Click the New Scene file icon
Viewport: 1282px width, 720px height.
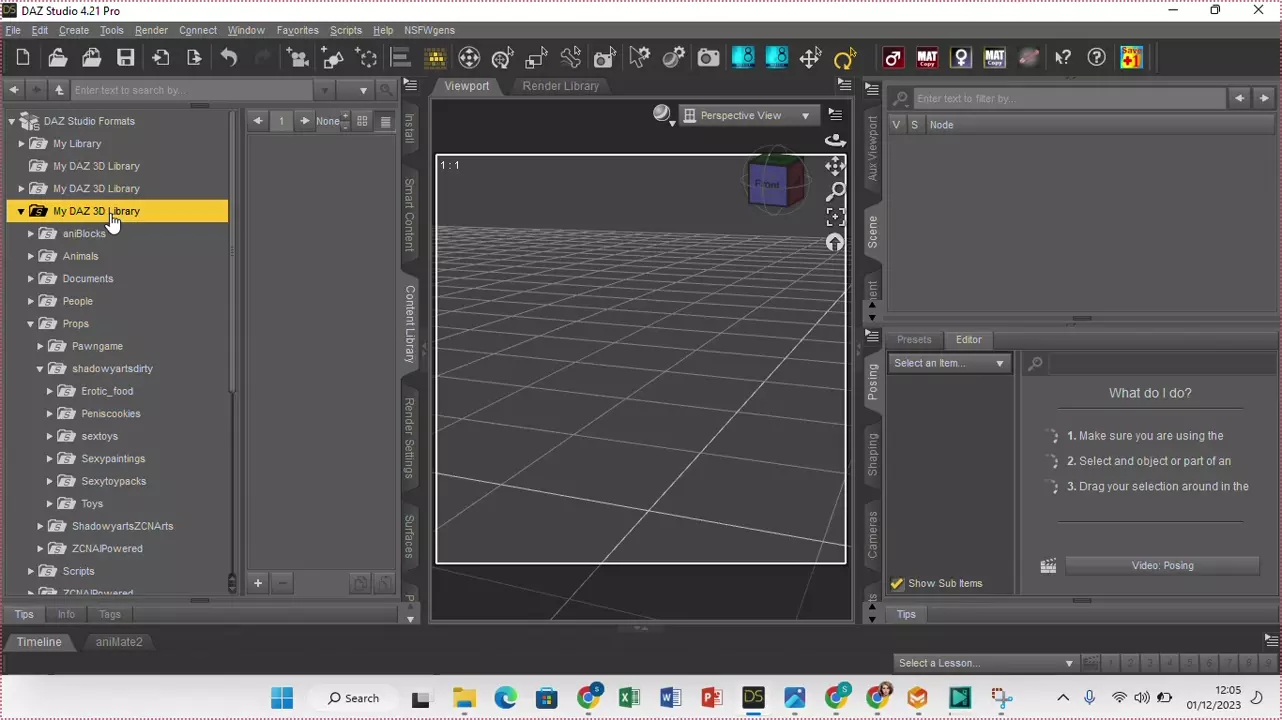coord(23,58)
